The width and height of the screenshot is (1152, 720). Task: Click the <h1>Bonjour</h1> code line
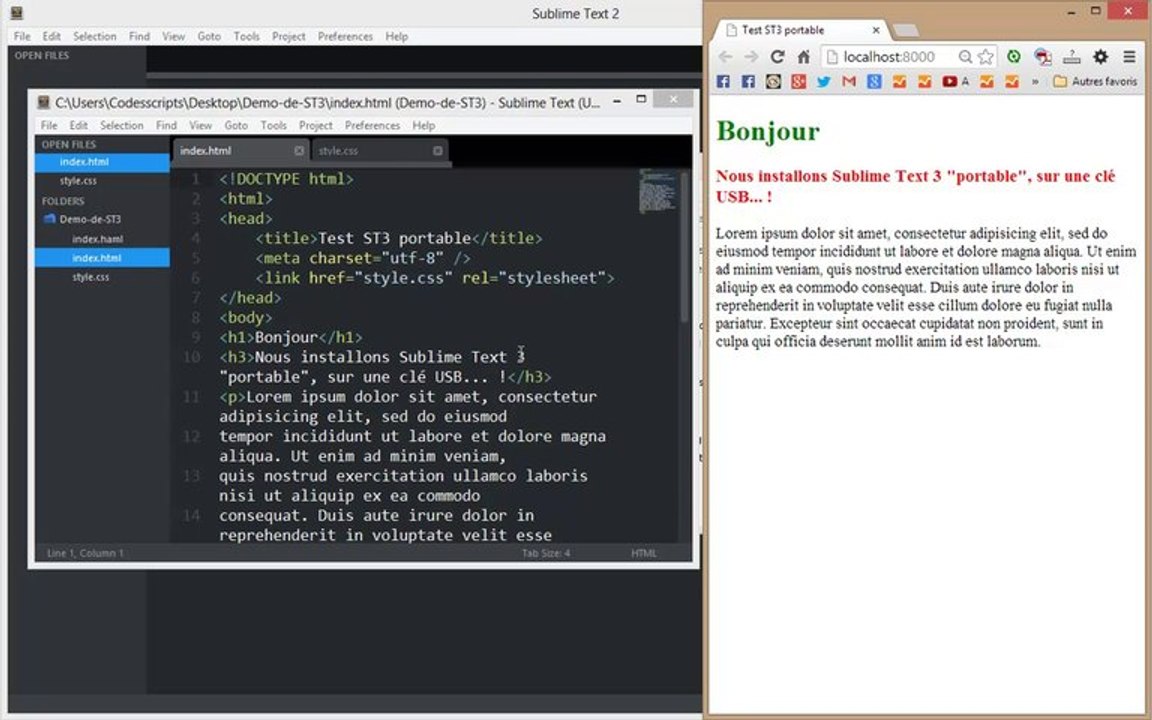click(290, 337)
